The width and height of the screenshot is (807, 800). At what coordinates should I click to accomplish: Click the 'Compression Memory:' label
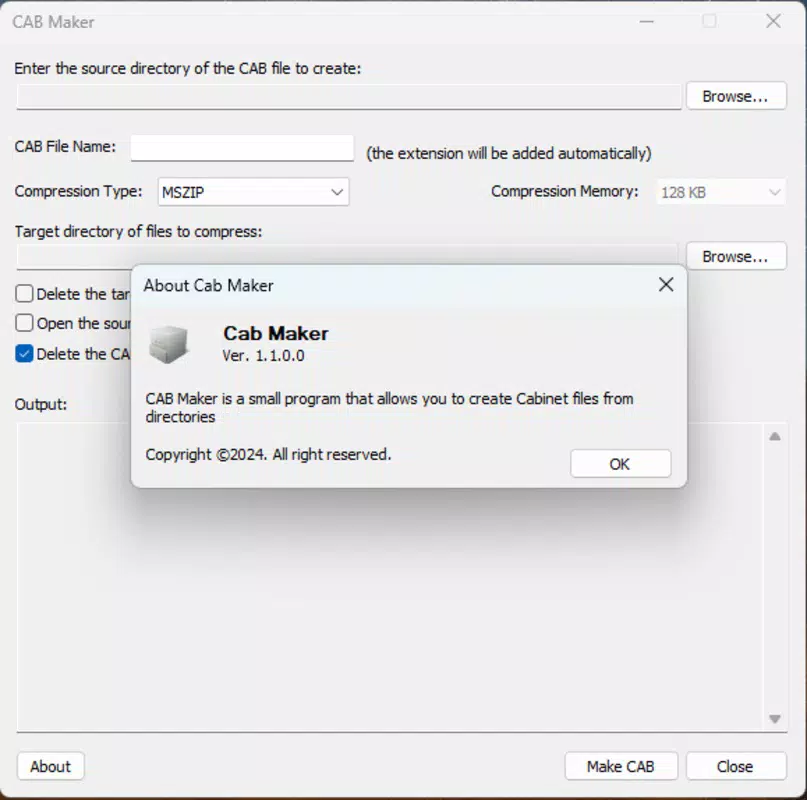tap(565, 192)
